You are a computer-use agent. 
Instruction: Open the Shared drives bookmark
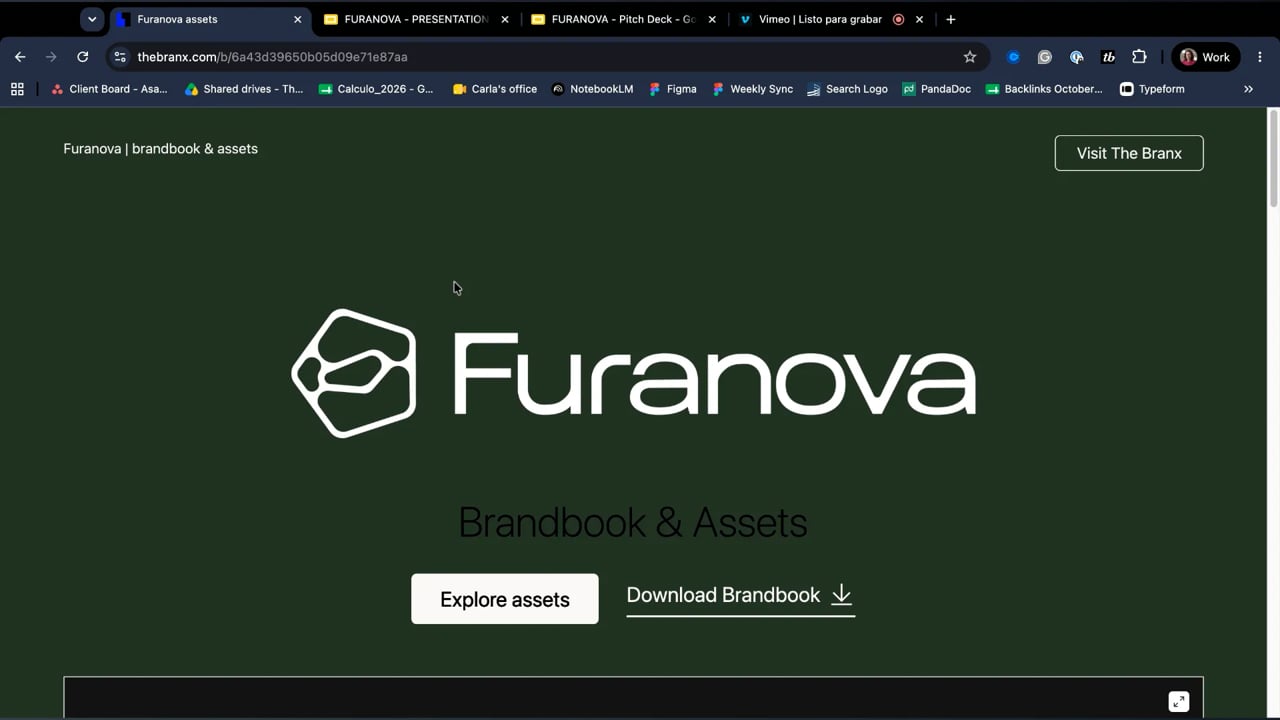pyautogui.click(x=244, y=89)
